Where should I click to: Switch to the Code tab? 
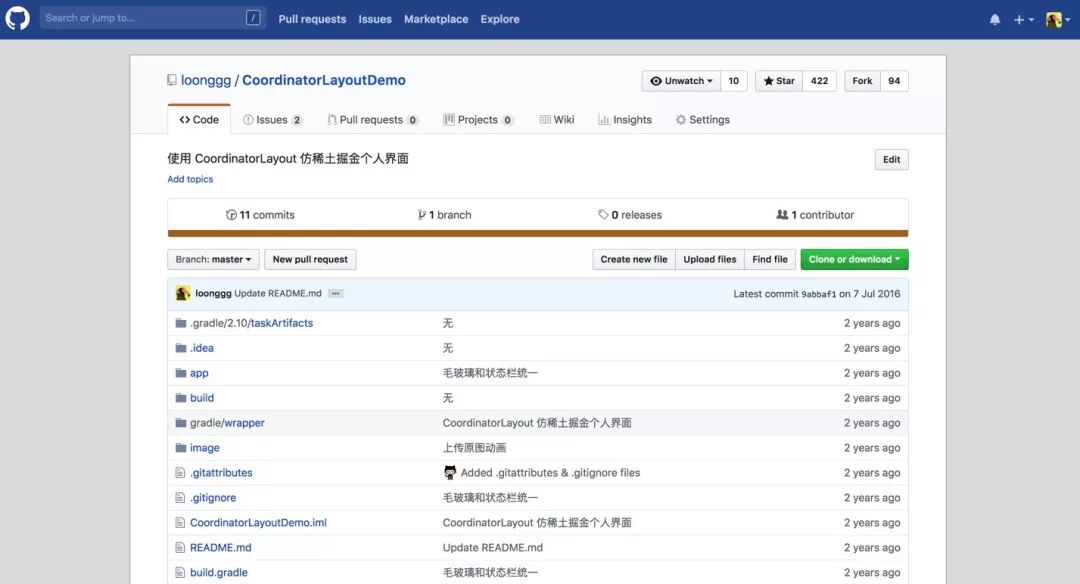pyautogui.click(x=199, y=119)
